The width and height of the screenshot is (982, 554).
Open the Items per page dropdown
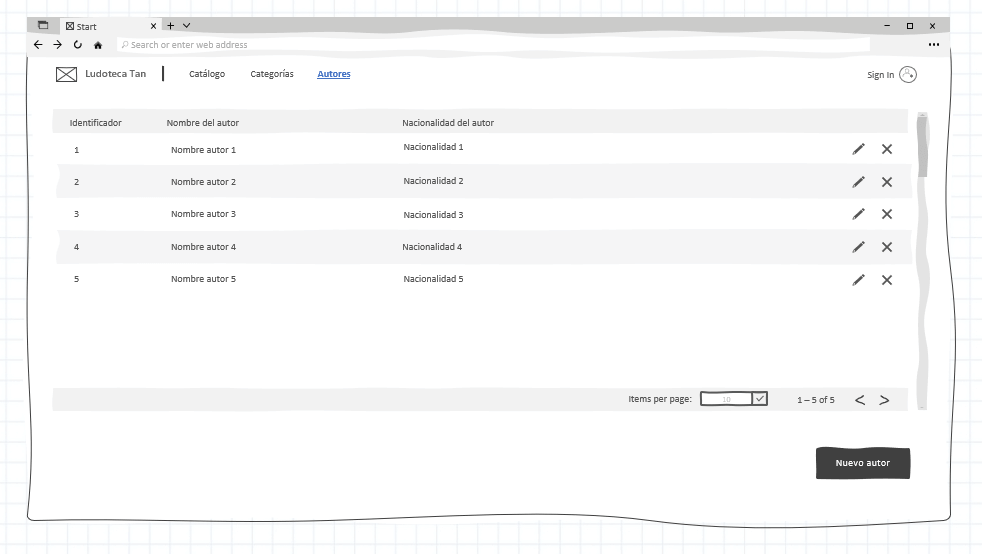pyautogui.click(x=733, y=399)
